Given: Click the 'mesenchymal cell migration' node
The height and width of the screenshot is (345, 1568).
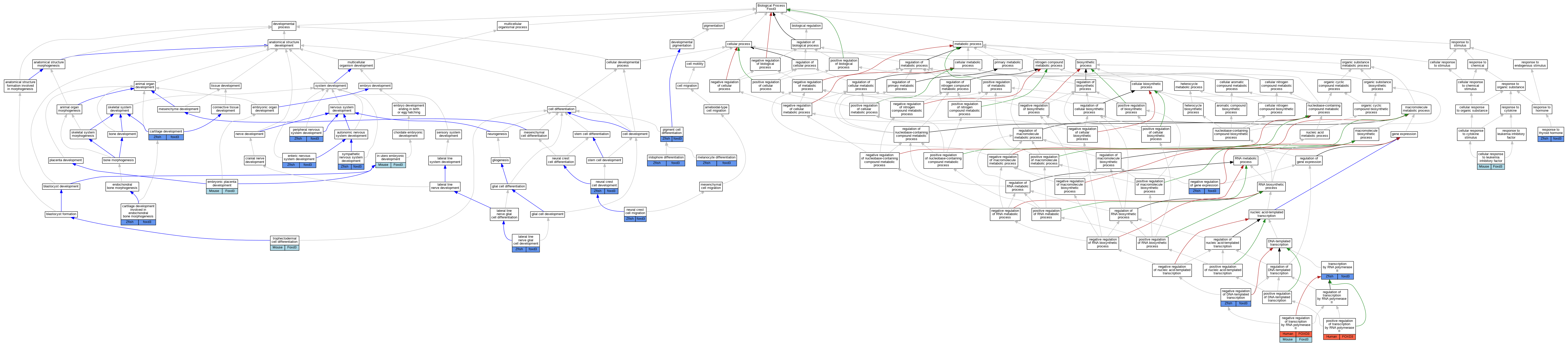Looking at the screenshot, I should 711,187.
